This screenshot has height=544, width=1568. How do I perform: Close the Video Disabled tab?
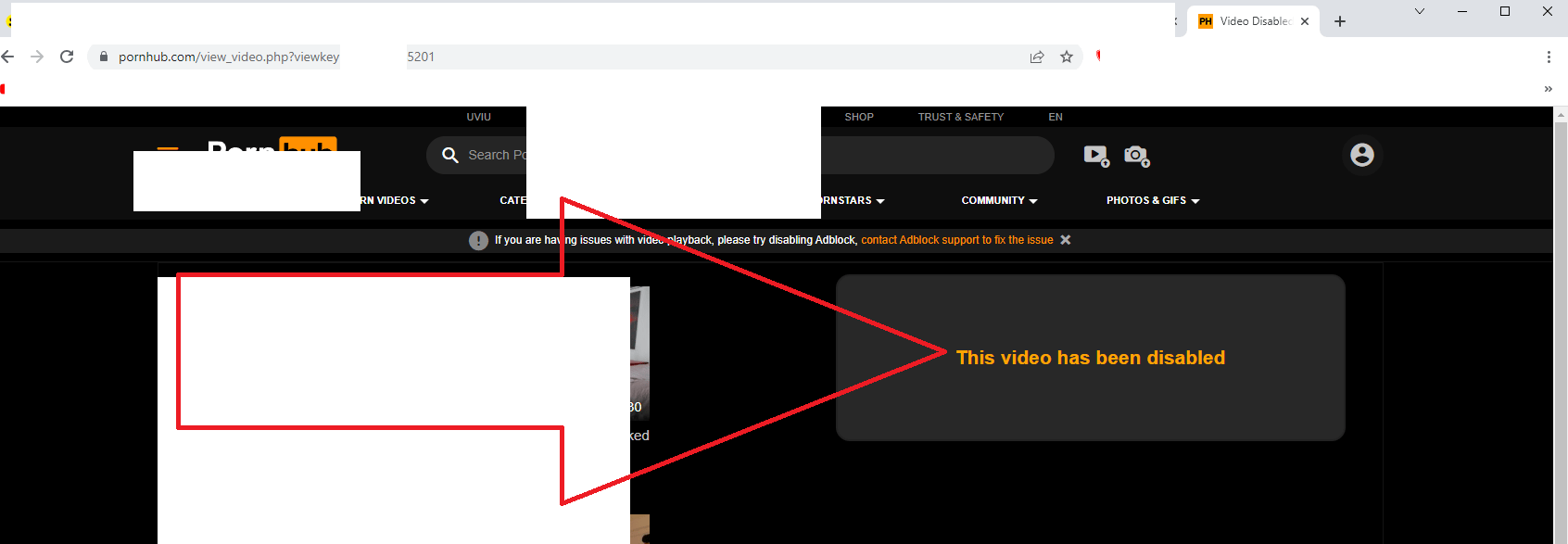[1305, 21]
